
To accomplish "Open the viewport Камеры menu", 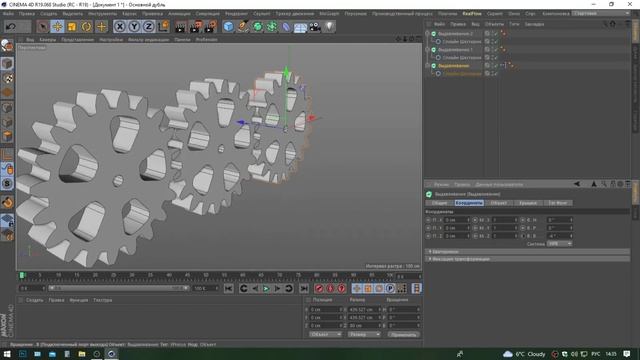I will (48, 40).
